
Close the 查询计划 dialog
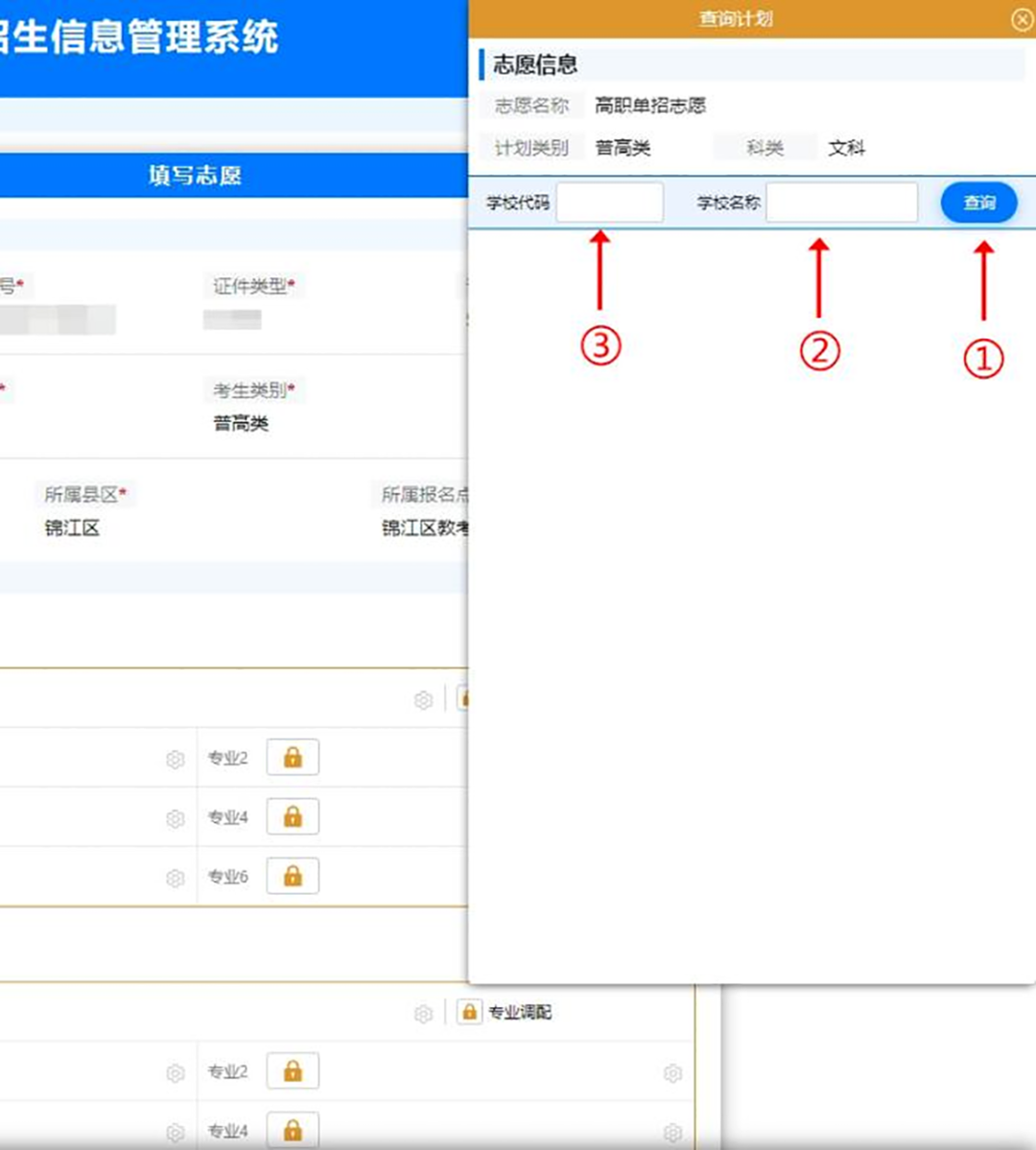(1024, 19)
